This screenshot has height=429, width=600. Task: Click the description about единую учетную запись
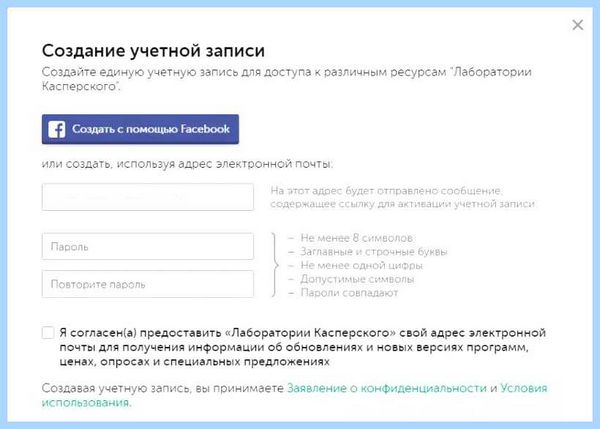[x=287, y=79]
